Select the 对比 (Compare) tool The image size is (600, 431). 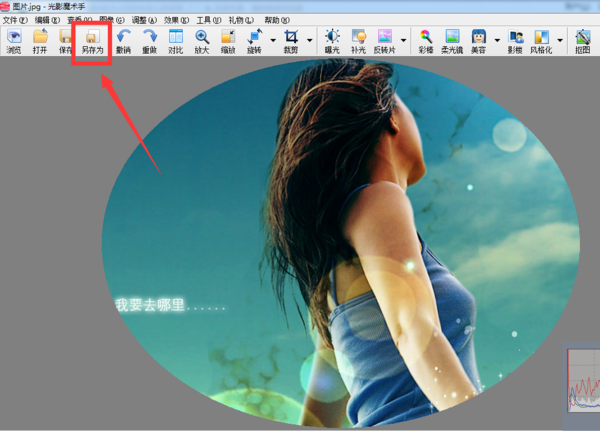[x=176, y=41]
